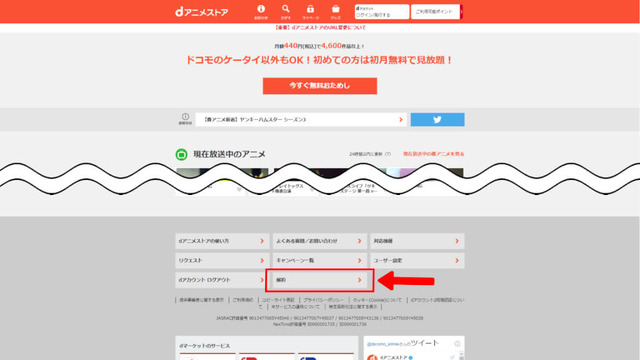Click the 今すぐ無料おためし button
Screen dimensions: 640x360
(320, 86)
